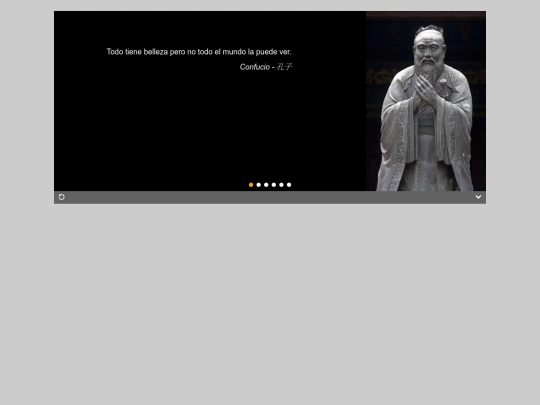540x405 pixels.
Task: Click the author text "Confucio - 孔子"
Action: pyautogui.click(x=266, y=67)
